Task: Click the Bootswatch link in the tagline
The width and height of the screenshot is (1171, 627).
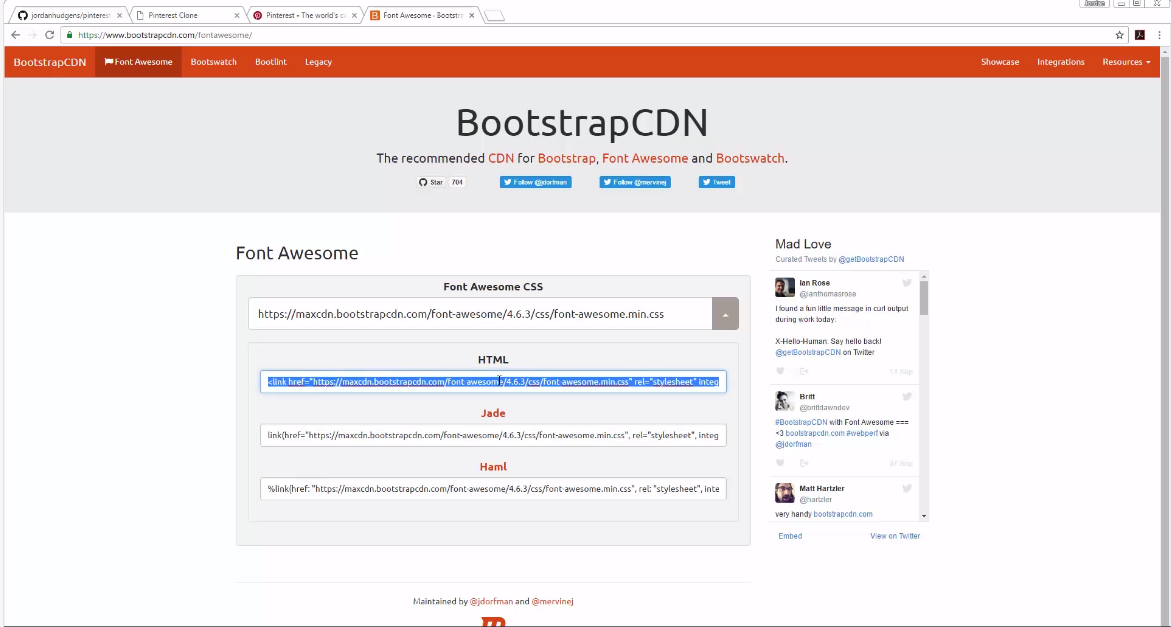Action: [x=750, y=158]
